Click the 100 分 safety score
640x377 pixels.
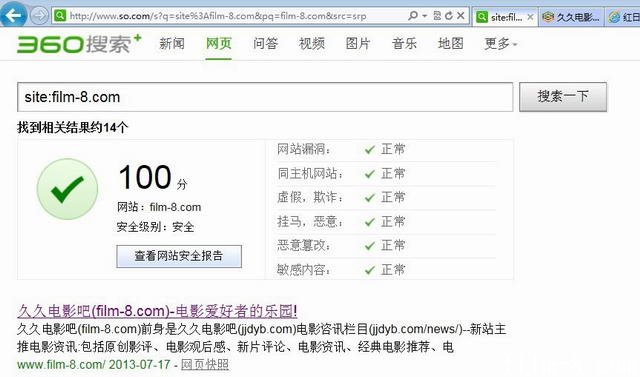[x=153, y=177]
